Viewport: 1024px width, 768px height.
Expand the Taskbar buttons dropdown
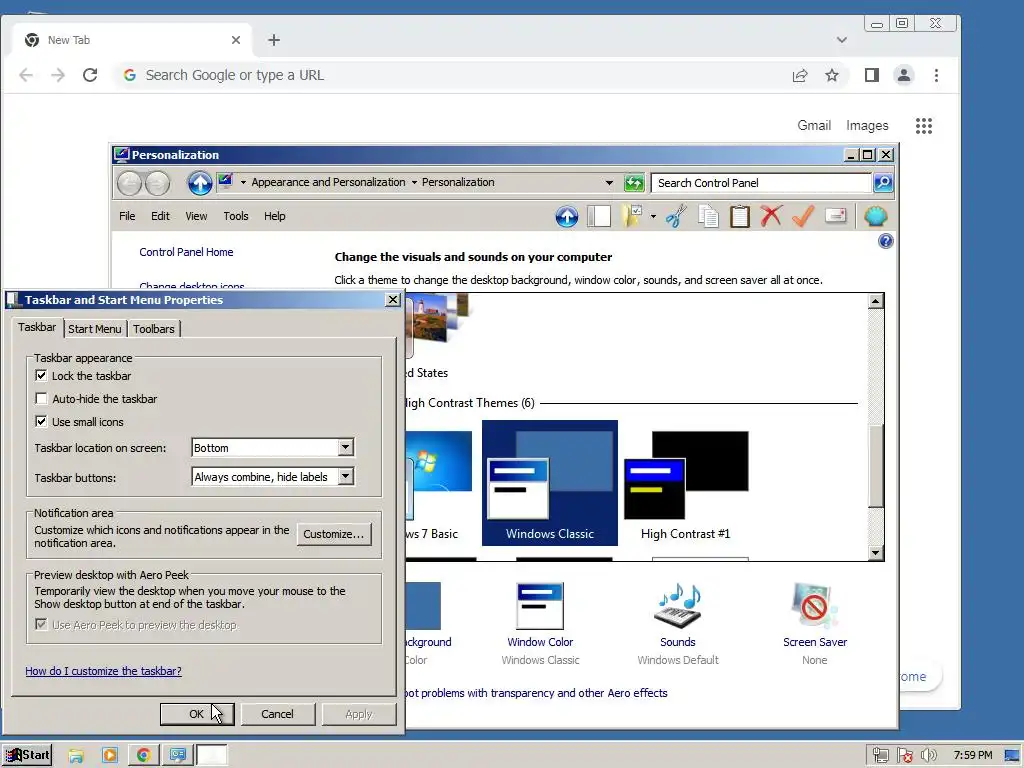click(345, 477)
